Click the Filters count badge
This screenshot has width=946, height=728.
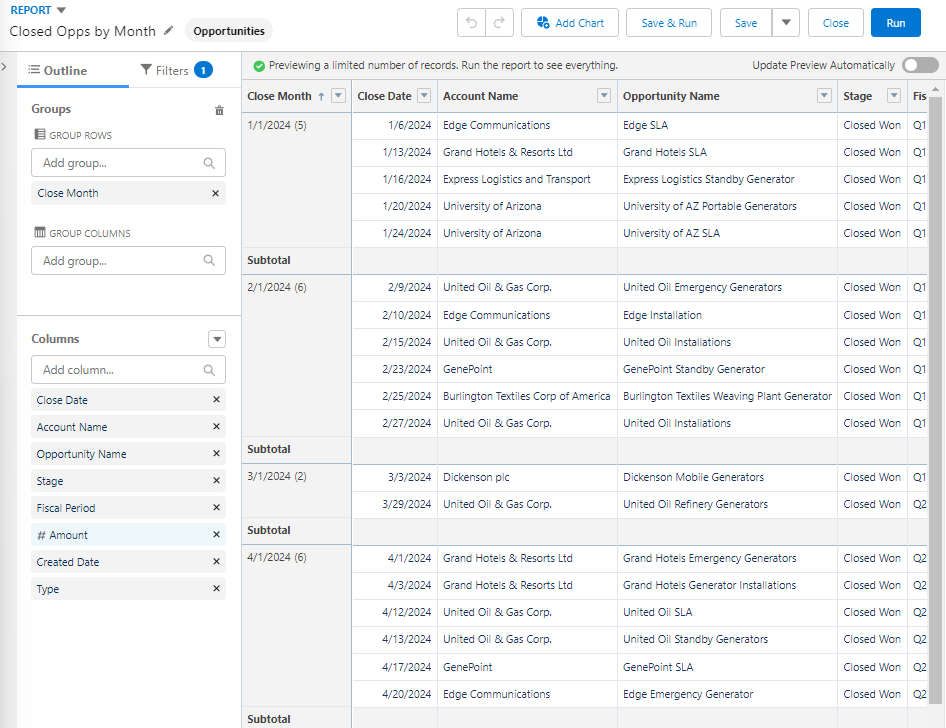pos(203,71)
